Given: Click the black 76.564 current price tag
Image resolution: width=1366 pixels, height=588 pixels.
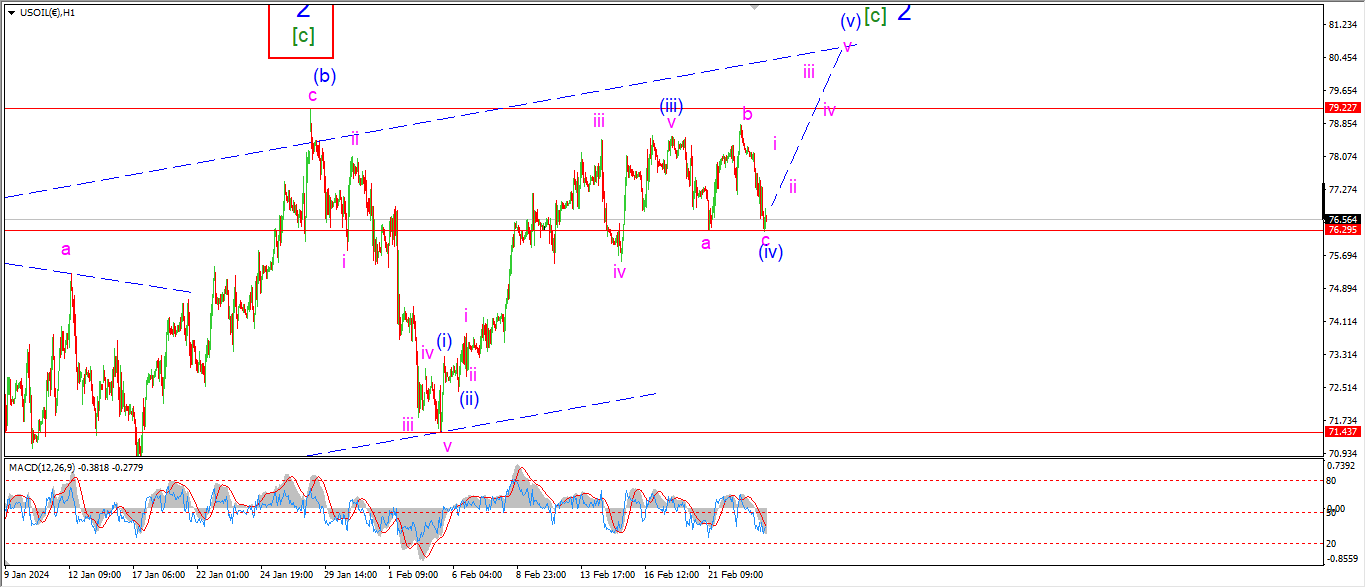Looking at the screenshot, I should tap(1340, 219).
